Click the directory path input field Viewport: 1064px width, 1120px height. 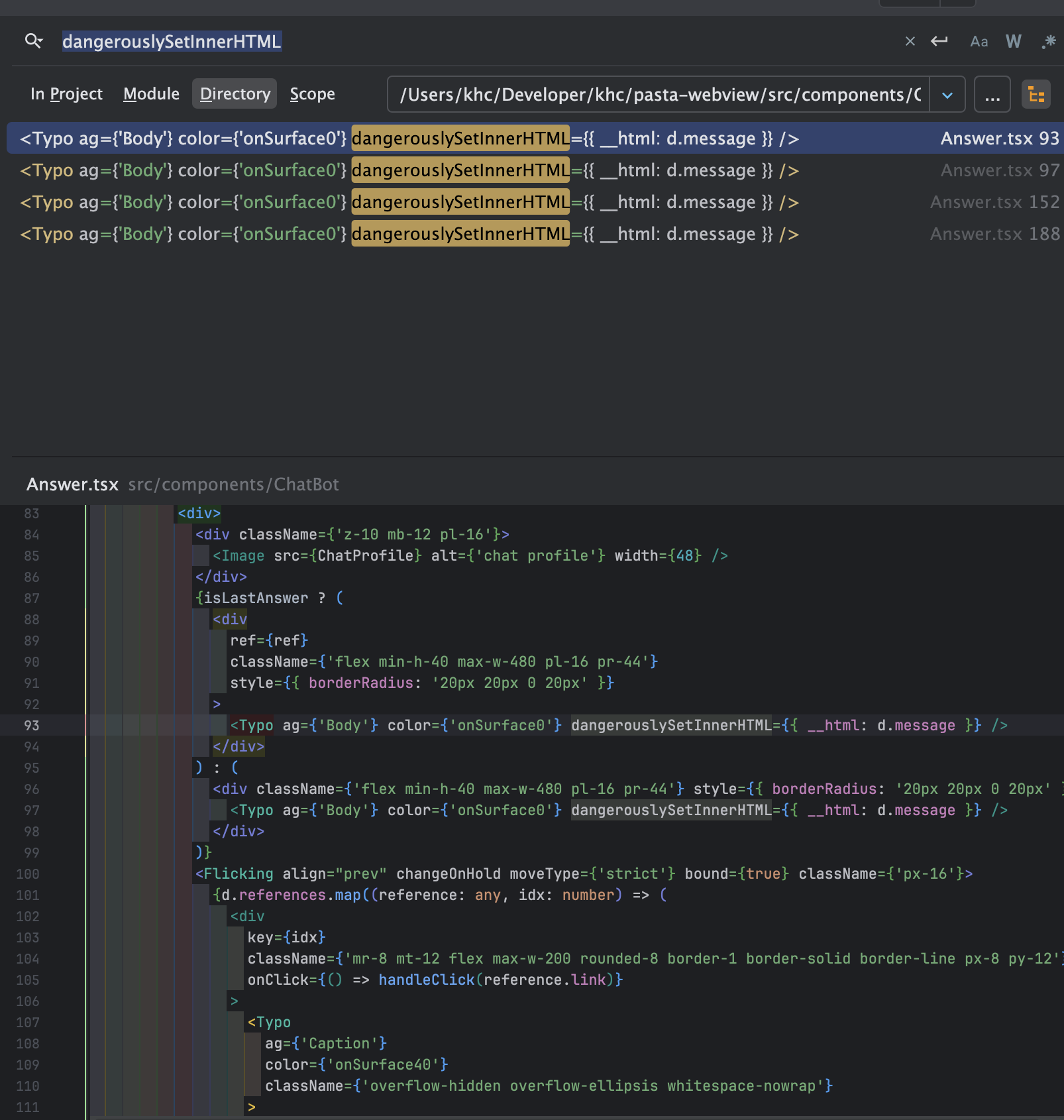pyautogui.click(x=659, y=95)
